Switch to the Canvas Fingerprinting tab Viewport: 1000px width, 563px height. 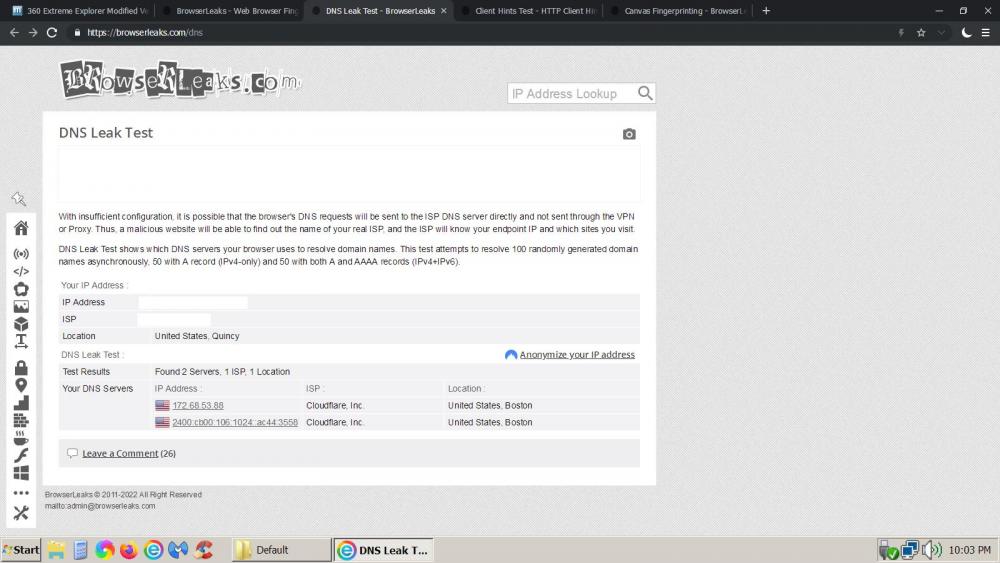(677, 11)
